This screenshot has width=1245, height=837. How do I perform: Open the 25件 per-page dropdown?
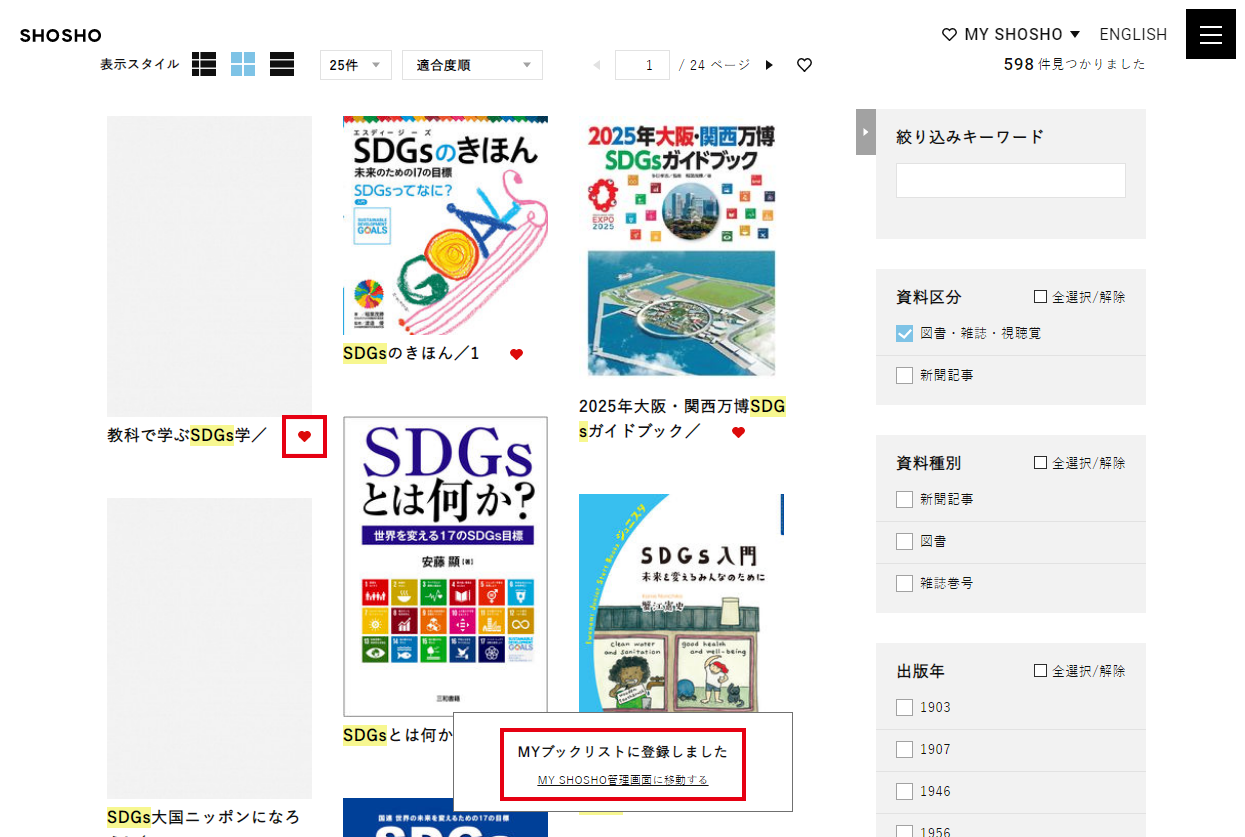coord(356,65)
